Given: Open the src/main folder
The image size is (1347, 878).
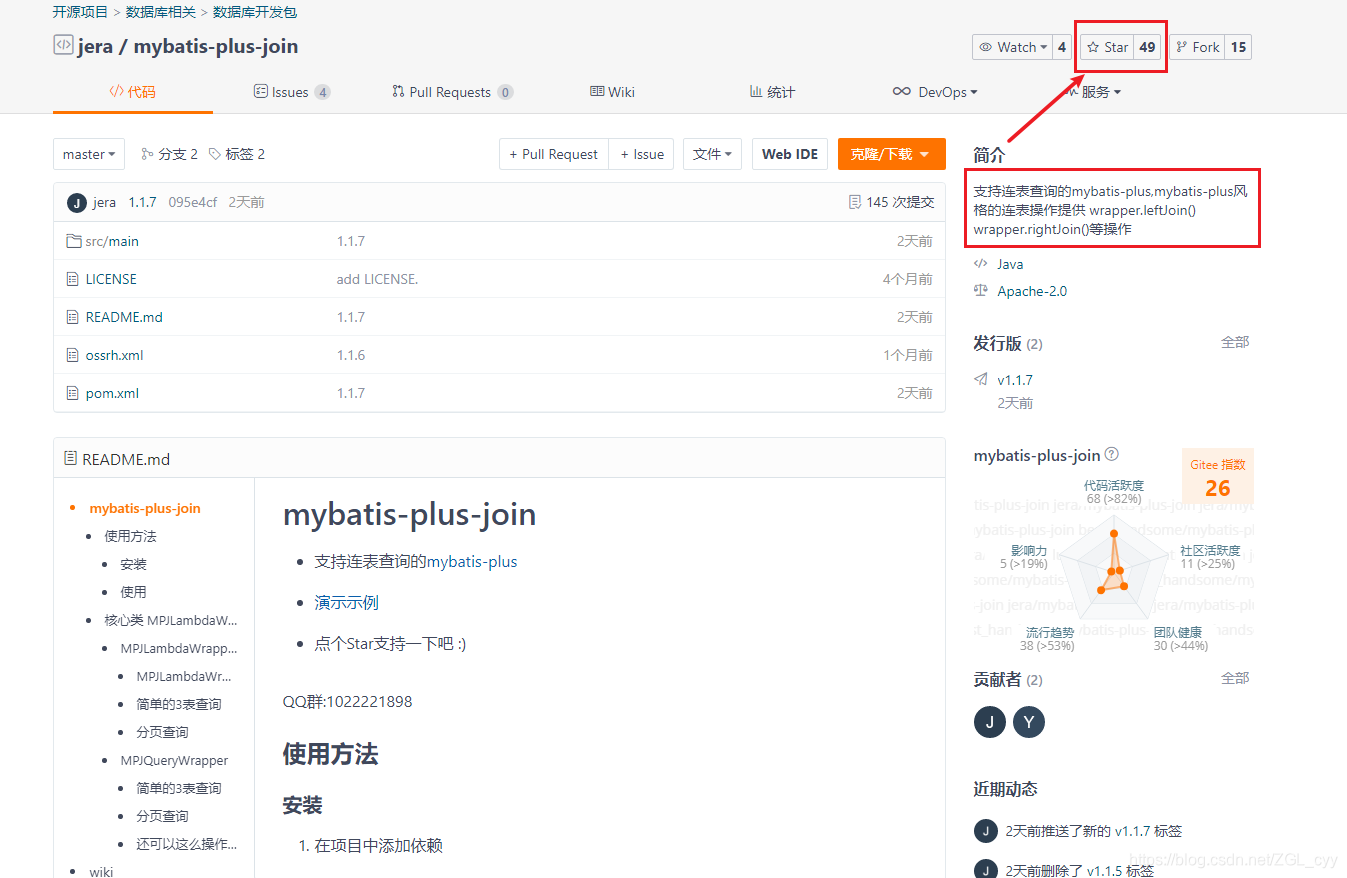Looking at the screenshot, I should (112, 241).
